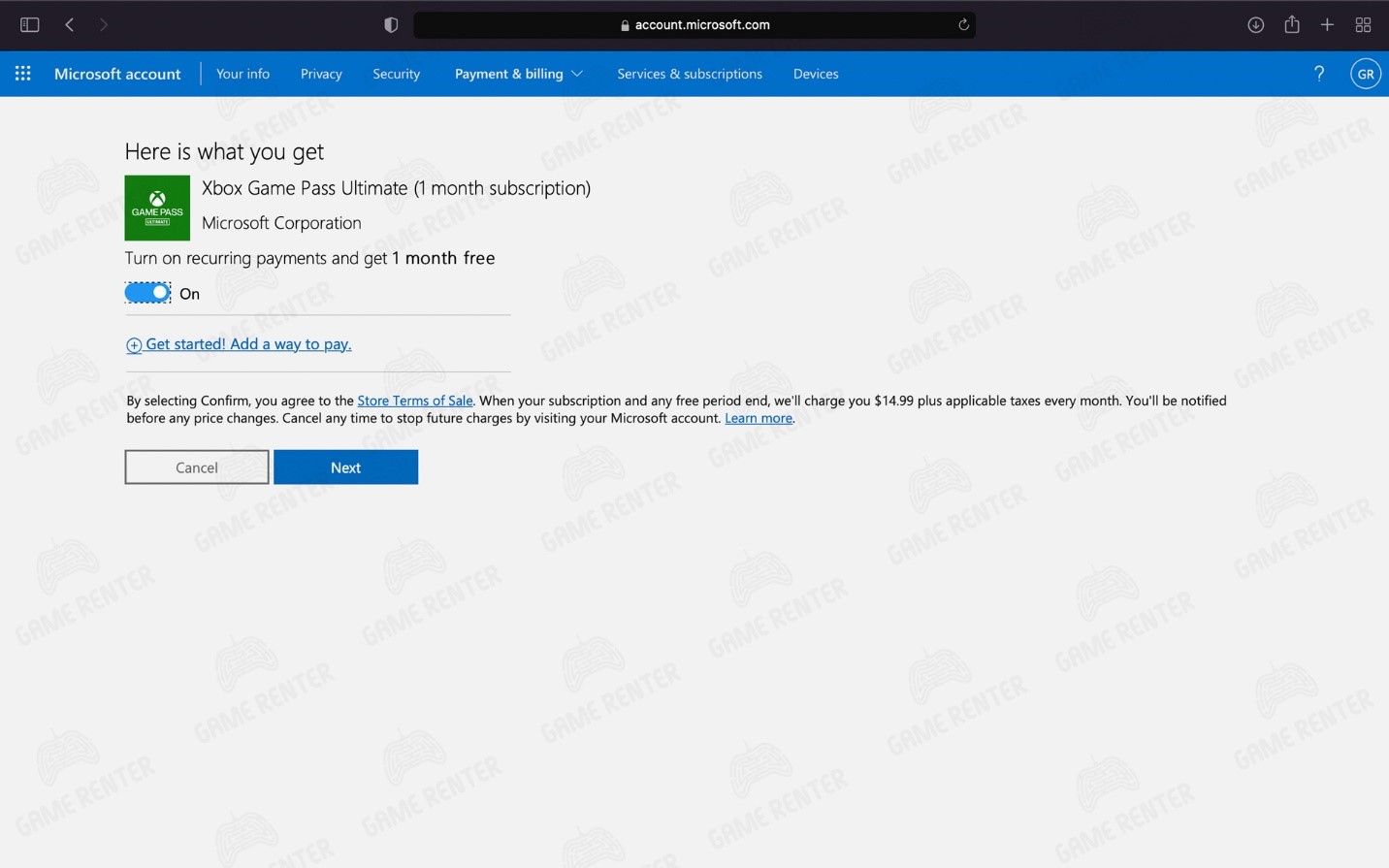Show the tab overview grid icon

1363,25
